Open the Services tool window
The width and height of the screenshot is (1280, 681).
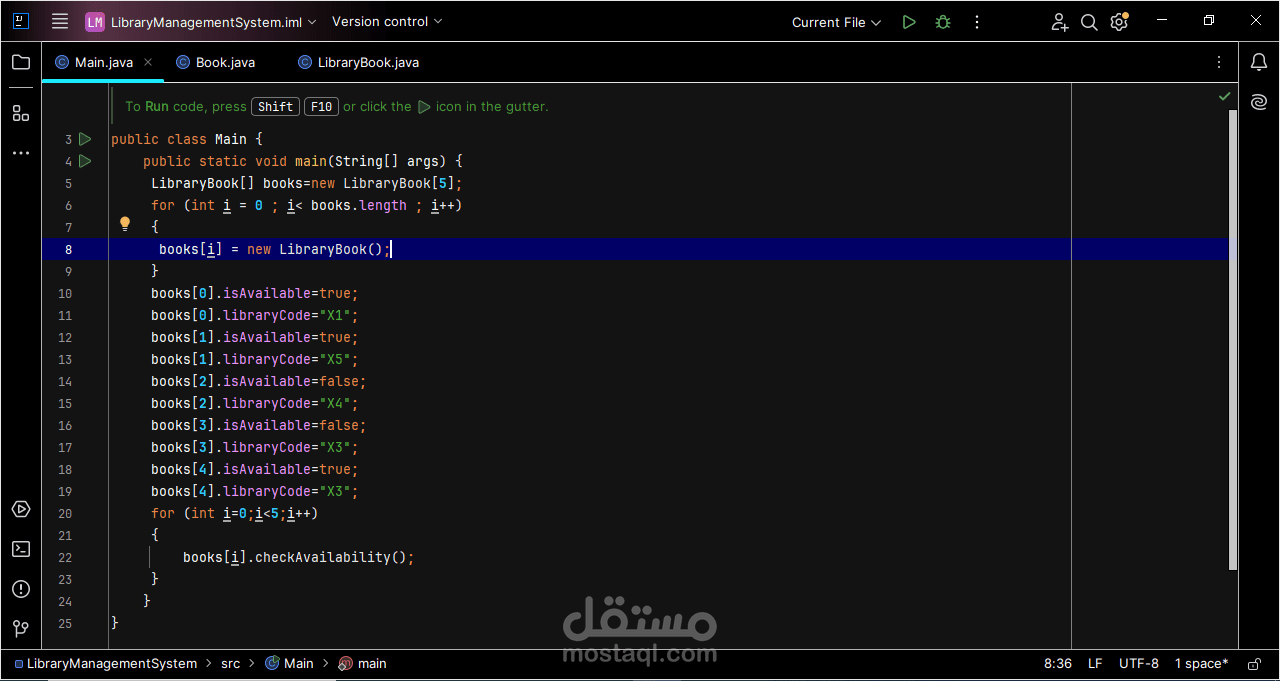(21, 509)
